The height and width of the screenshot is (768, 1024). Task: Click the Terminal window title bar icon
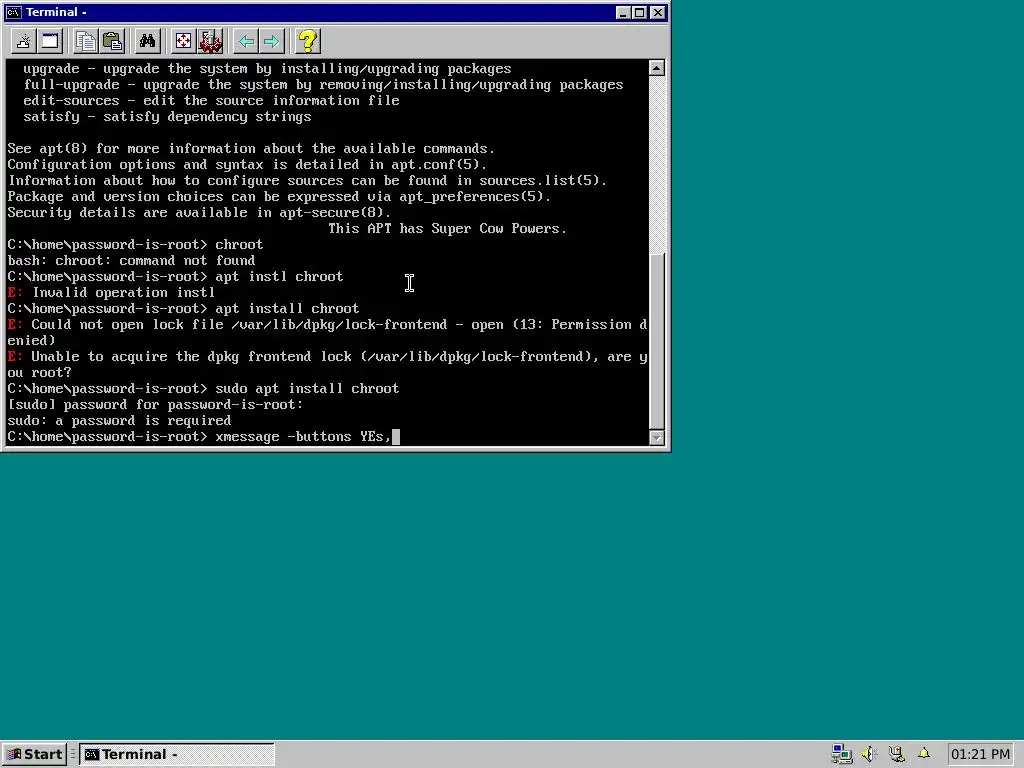pos(13,12)
